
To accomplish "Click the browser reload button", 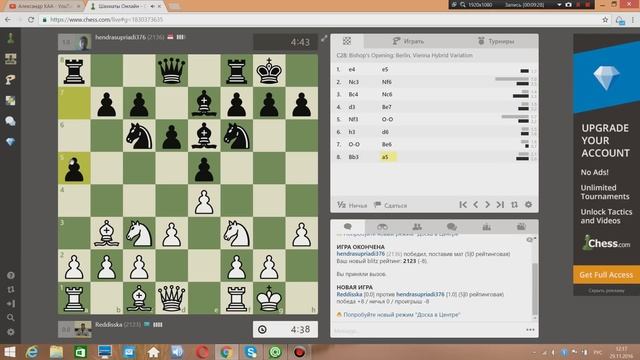I will pos(31,20).
